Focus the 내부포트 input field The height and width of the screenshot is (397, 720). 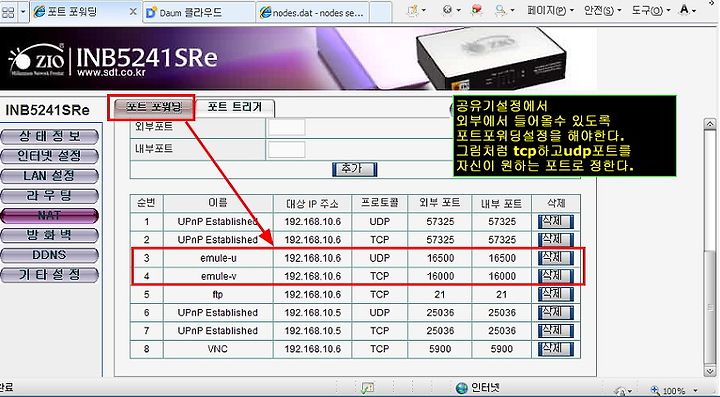tap(287, 150)
